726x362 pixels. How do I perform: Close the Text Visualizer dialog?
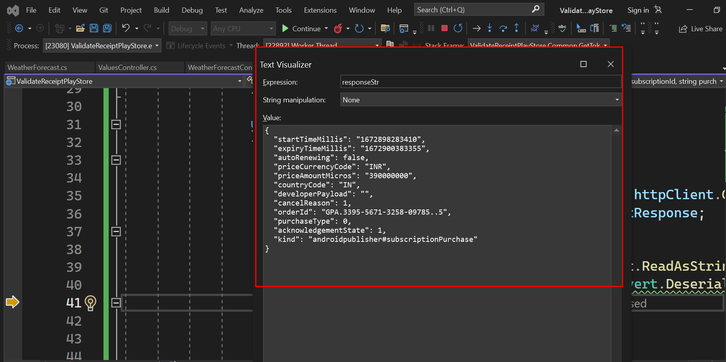pyautogui.click(x=611, y=64)
